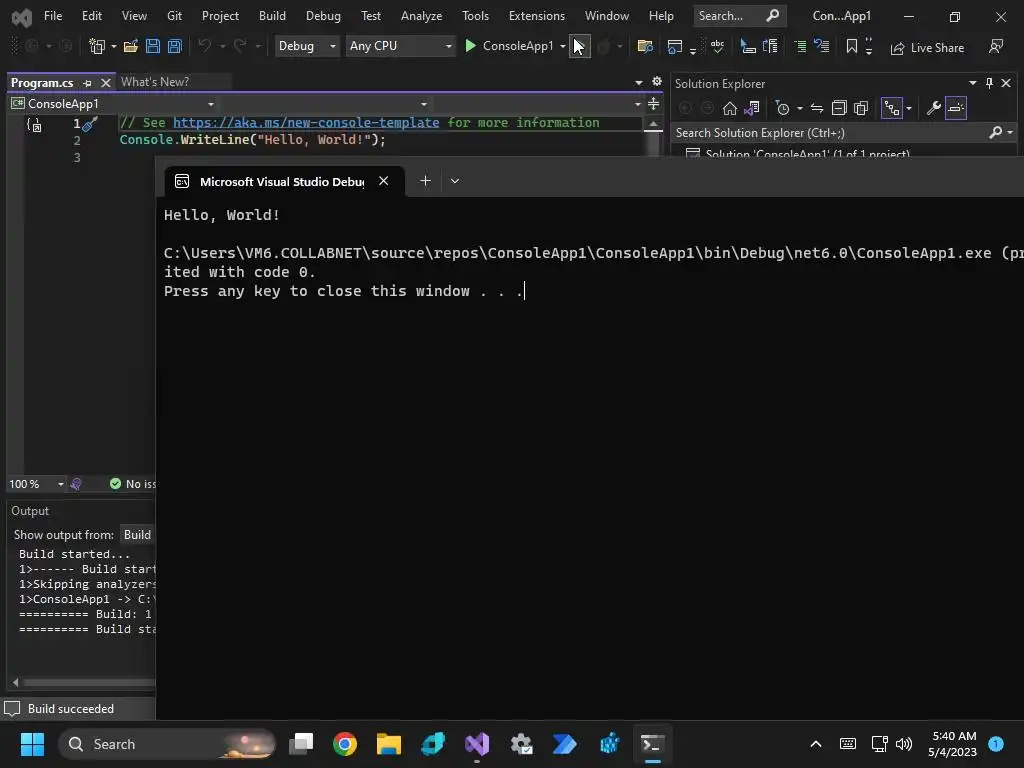Toggle Show All Files in Solution Explorer
The image size is (1024, 768).
click(861, 108)
